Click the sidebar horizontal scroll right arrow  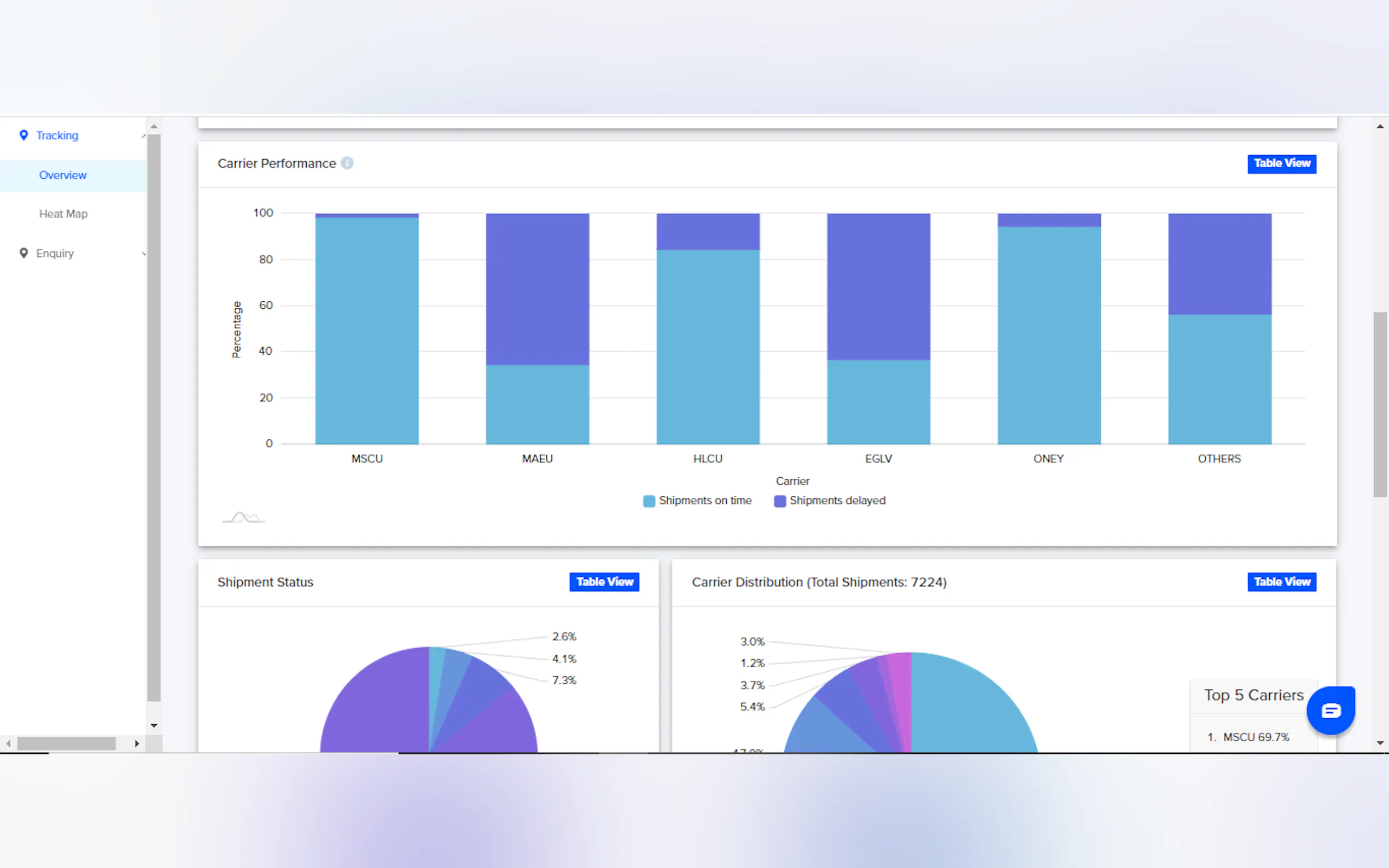click(137, 743)
